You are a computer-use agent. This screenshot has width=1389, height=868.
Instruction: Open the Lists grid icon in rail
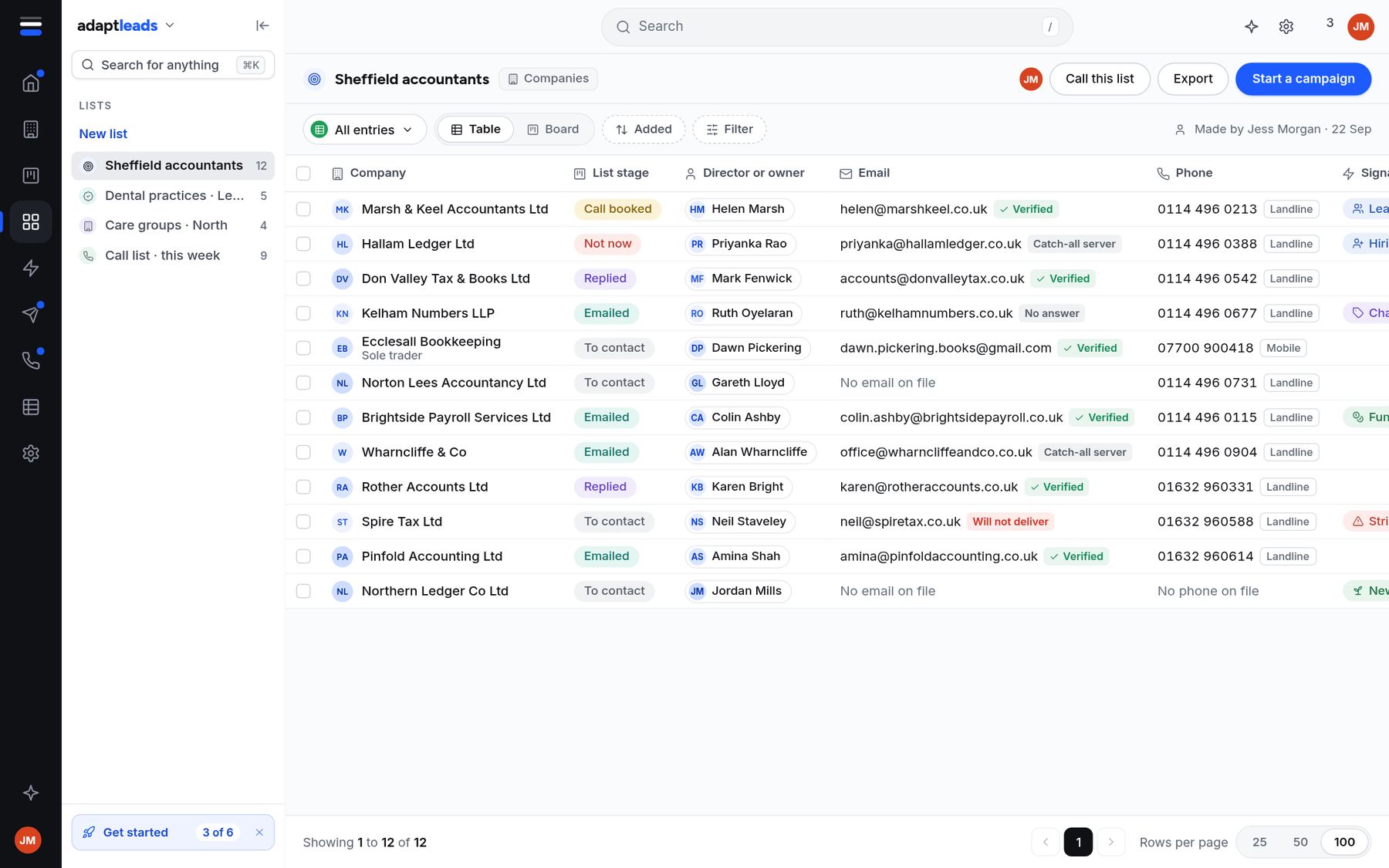tap(31, 221)
